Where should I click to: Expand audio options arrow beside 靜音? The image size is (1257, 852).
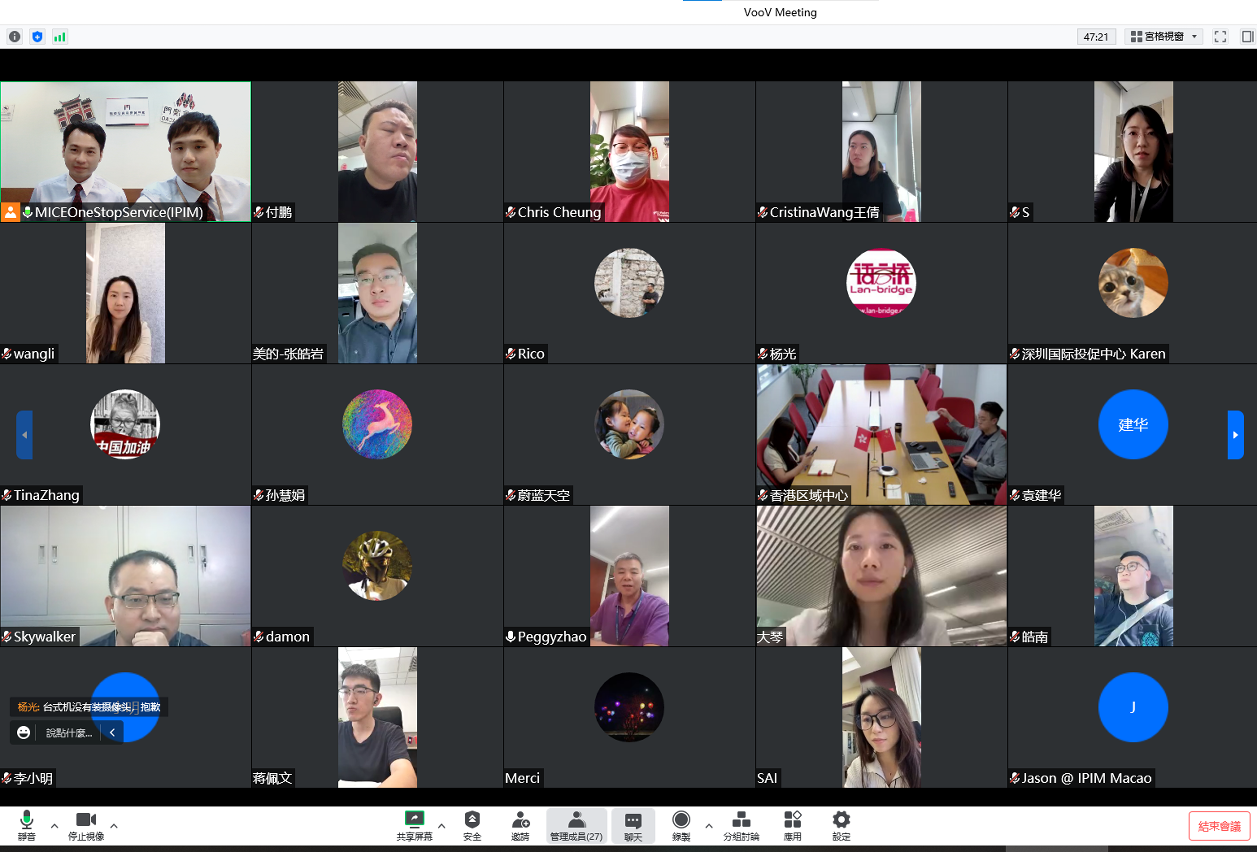[x=55, y=826]
